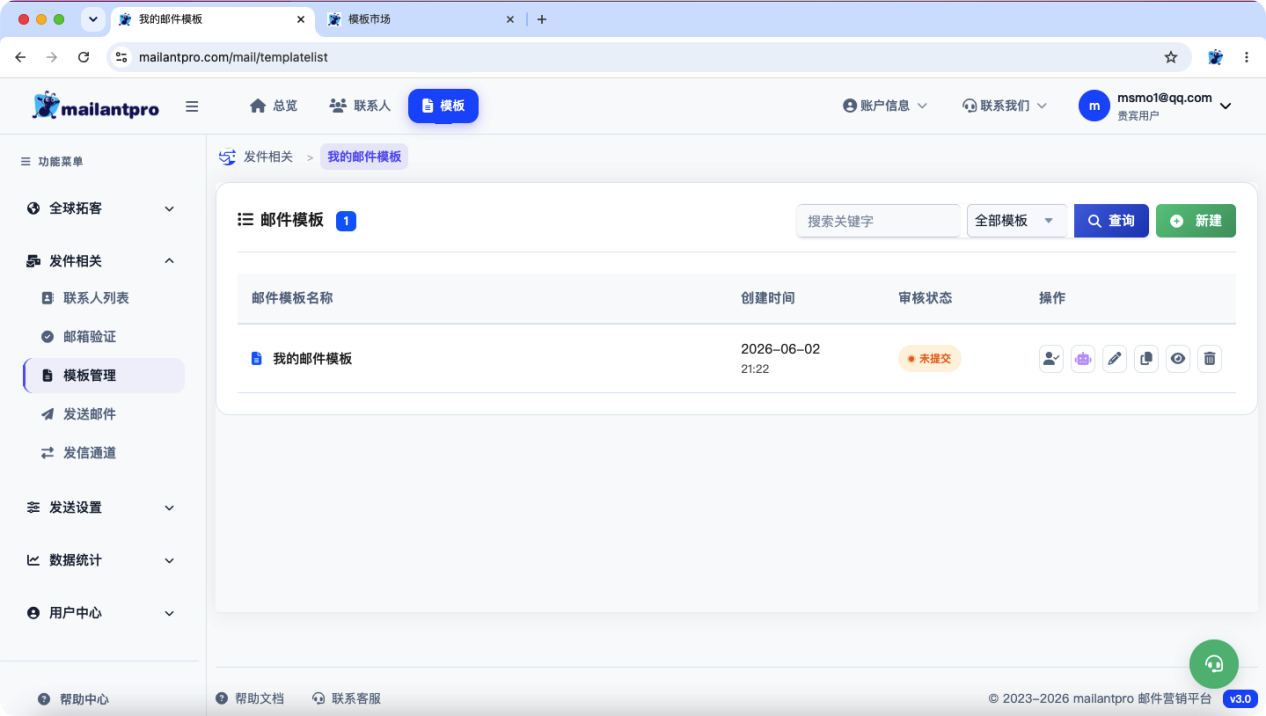Click the 我的邮件模板 breadcrumb
The width and height of the screenshot is (1266, 716).
(364, 157)
